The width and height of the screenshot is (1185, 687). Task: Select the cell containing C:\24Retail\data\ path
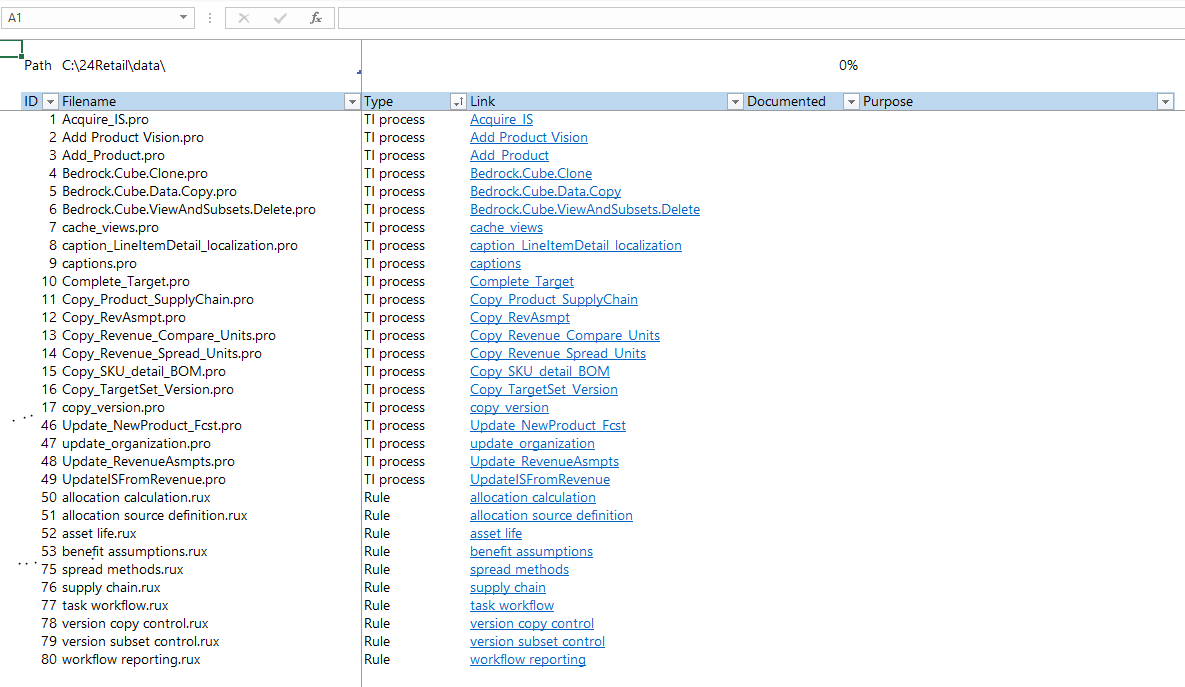click(x=113, y=66)
